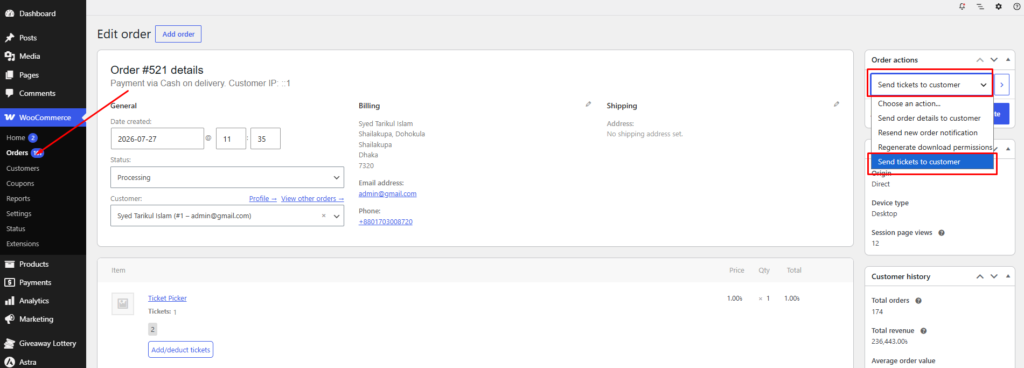Open the Coupons submenu item
This screenshot has height=368, width=1024.
coord(20,183)
